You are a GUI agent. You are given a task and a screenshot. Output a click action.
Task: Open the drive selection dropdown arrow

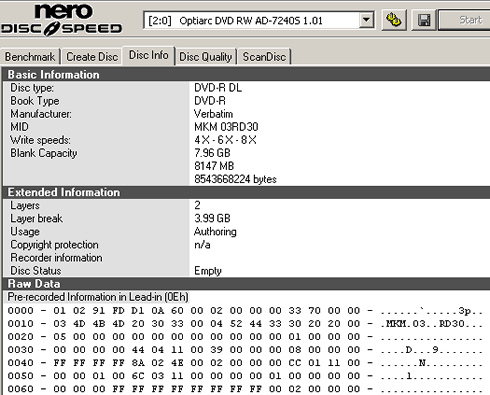point(366,20)
